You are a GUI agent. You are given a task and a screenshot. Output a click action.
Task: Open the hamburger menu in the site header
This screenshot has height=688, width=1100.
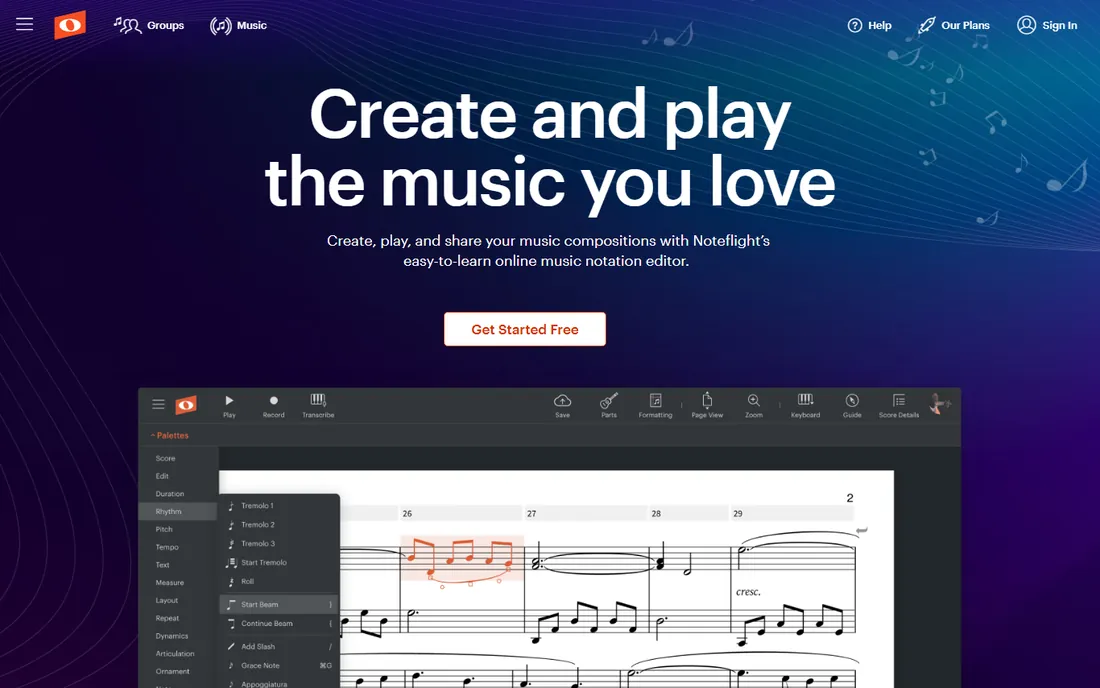[25, 25]
